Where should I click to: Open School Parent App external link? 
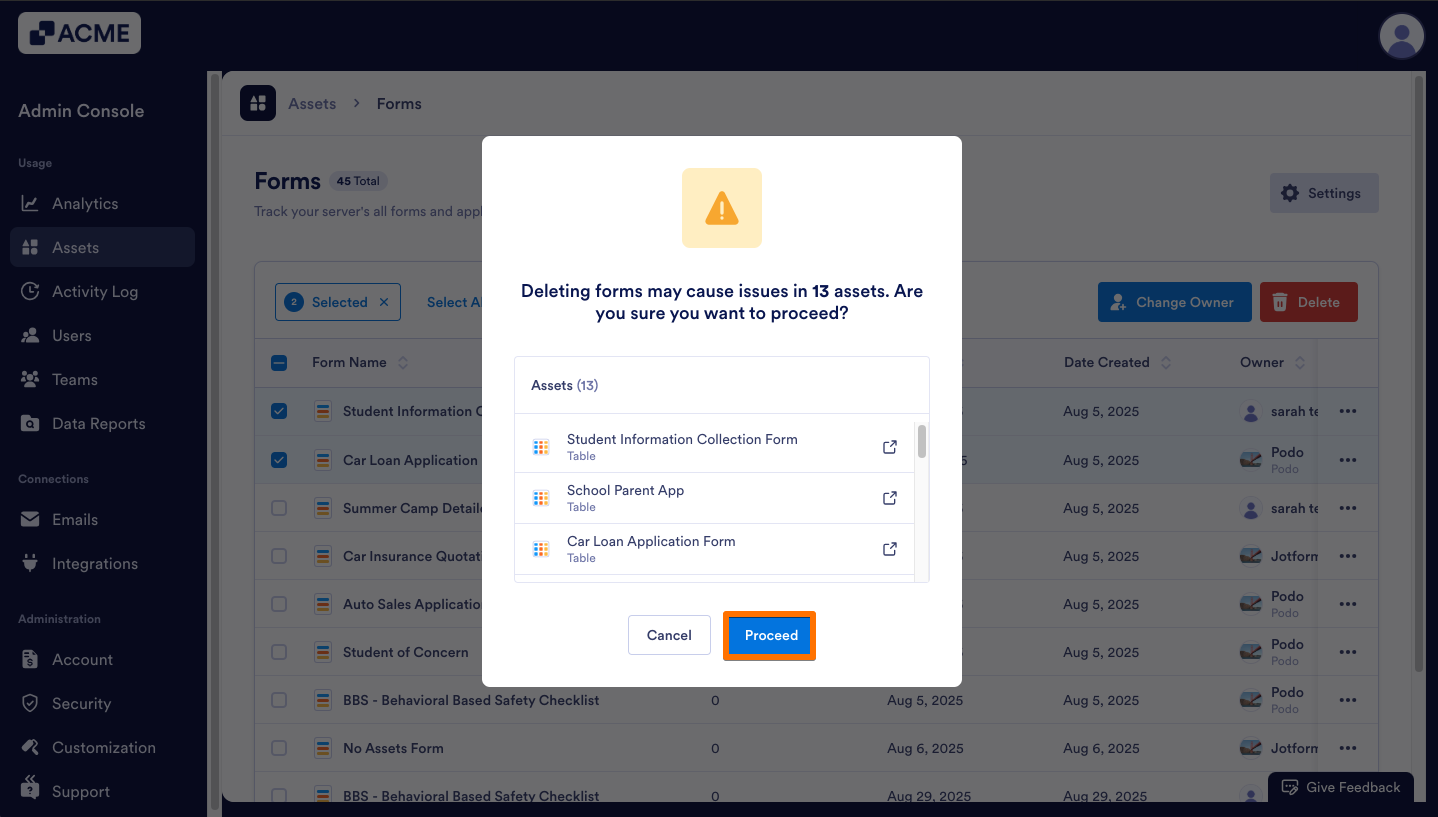889,497
